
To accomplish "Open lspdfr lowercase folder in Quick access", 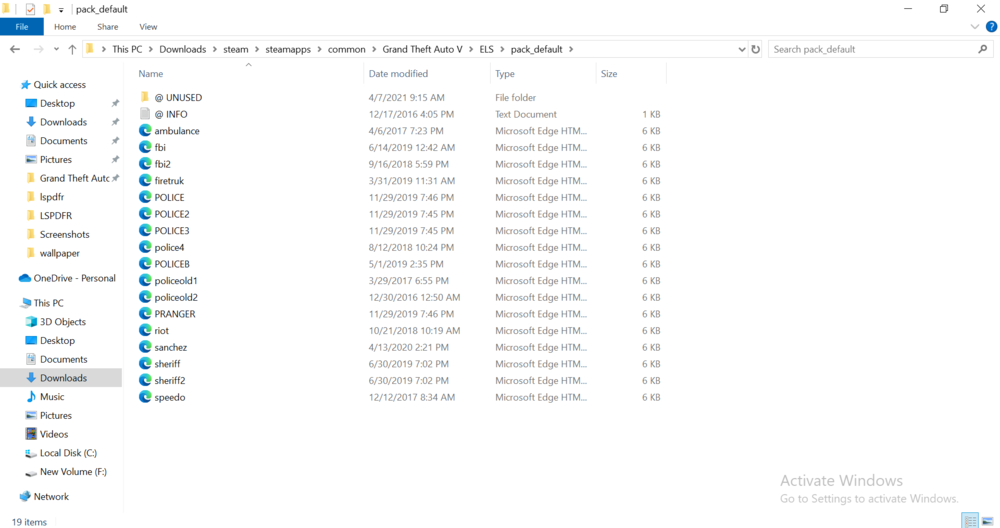I will coord(45,197).
